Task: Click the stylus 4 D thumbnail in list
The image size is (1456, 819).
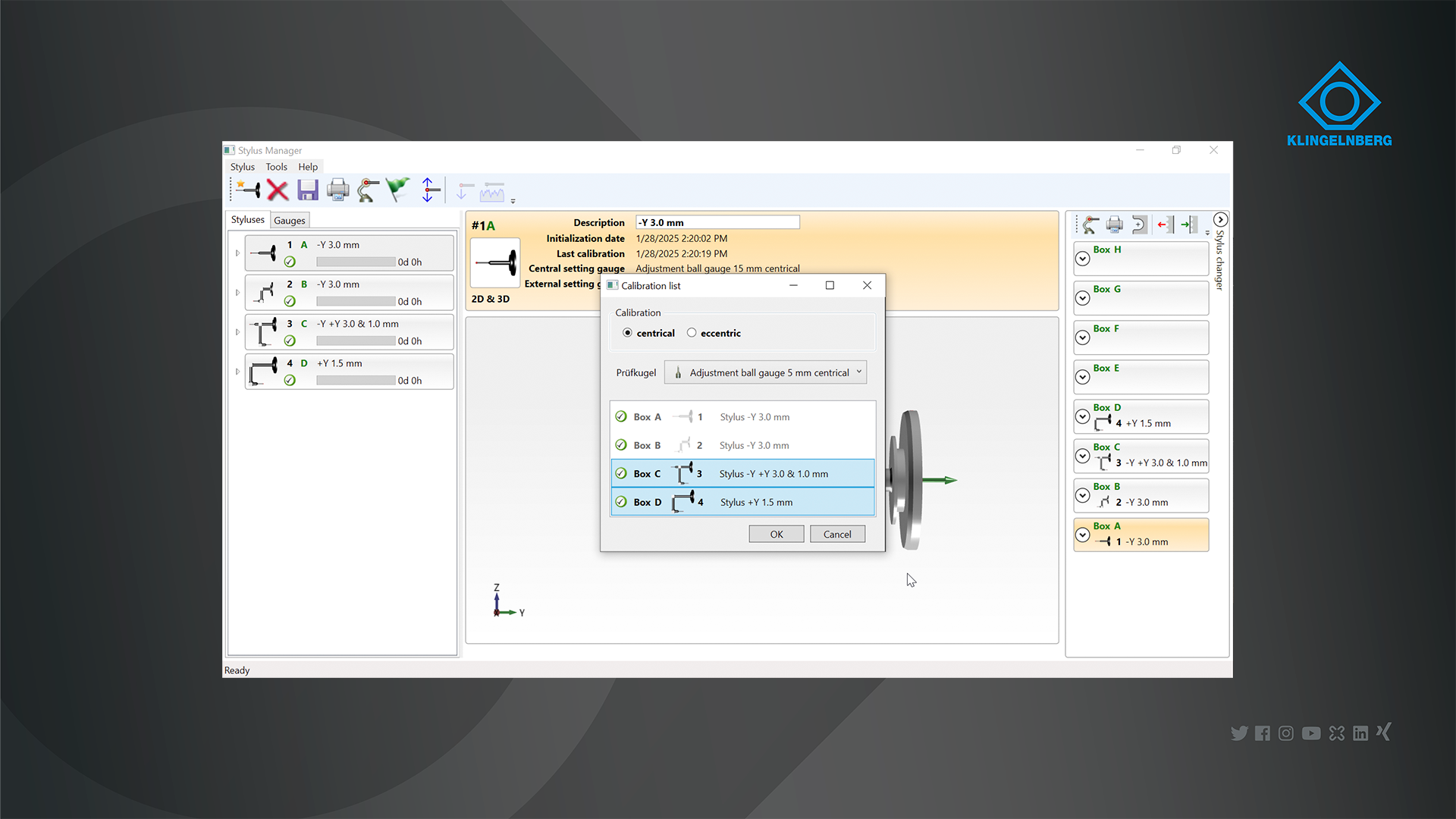Action: [x=263, y=371]
